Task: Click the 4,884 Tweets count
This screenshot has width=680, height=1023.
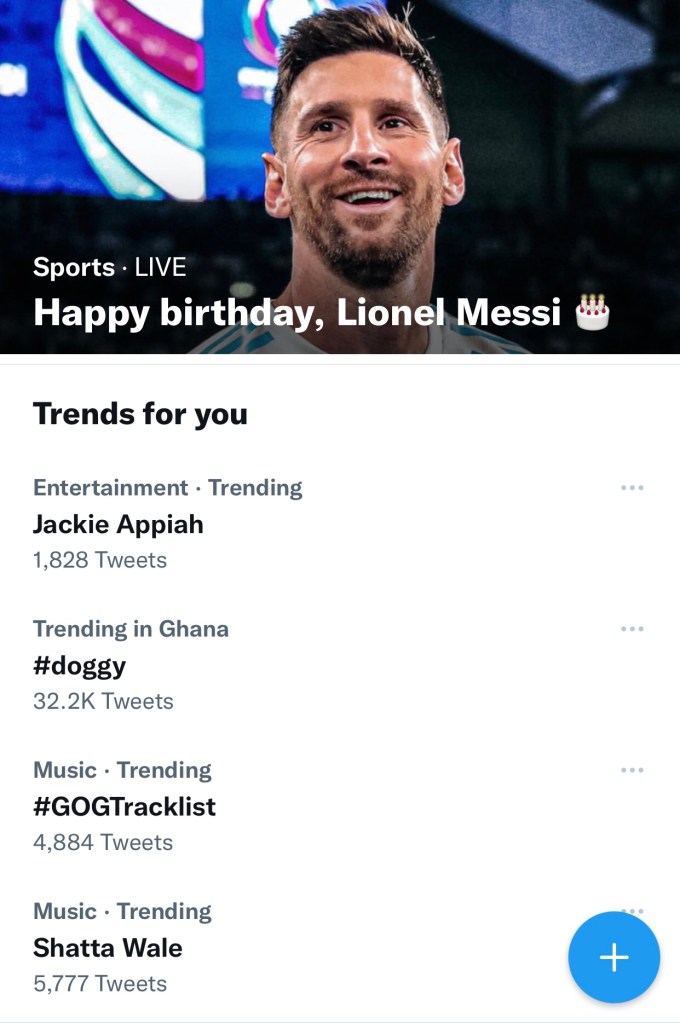Action: click(103, 842)
